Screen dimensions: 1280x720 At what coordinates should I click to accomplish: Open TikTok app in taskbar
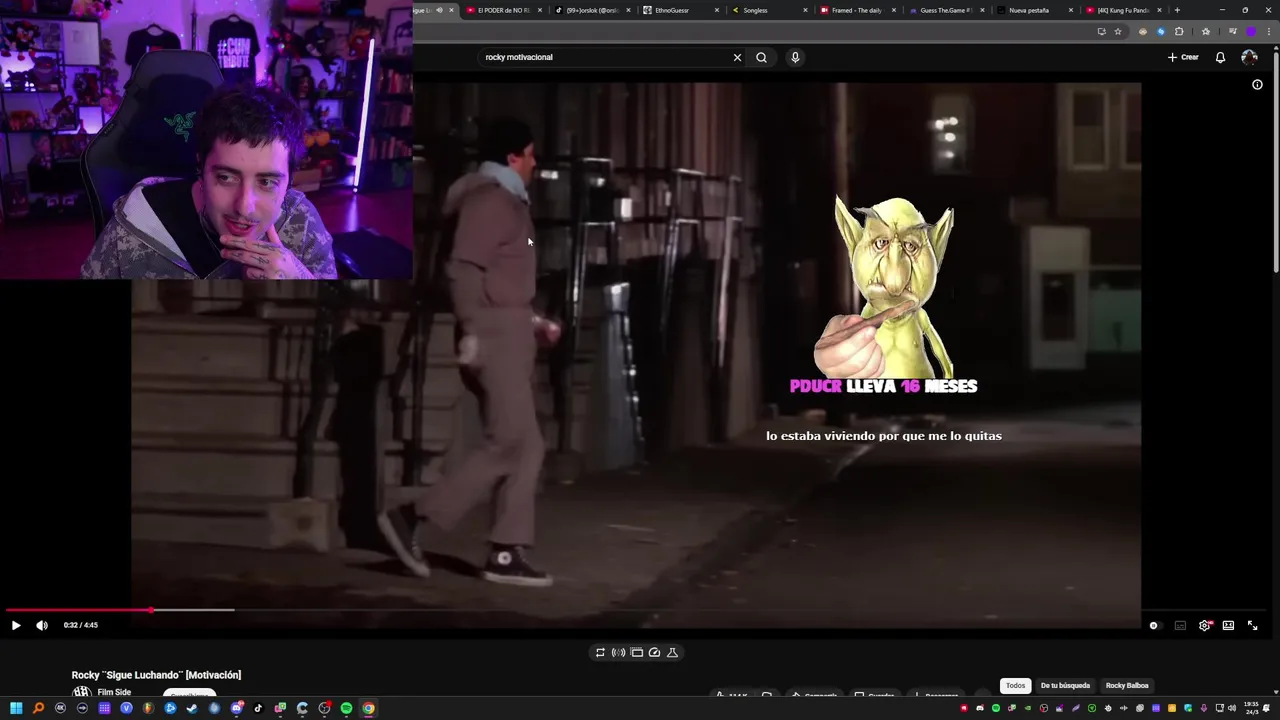coord(258,708)
